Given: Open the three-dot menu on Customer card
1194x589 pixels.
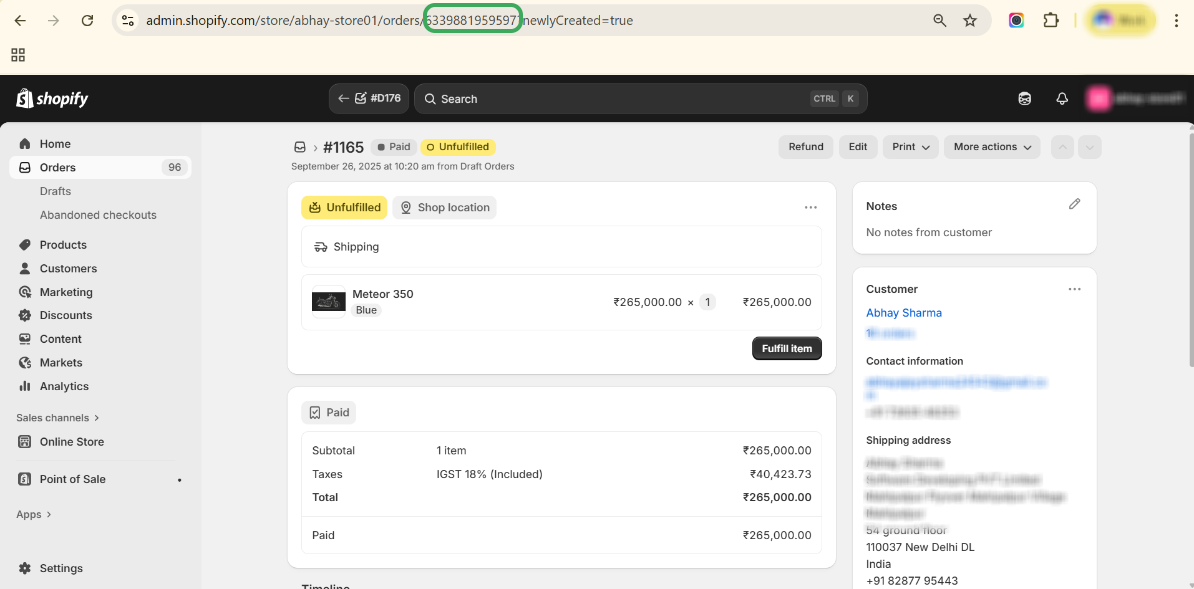Looking at the screenshot, I should [1074, 289].
